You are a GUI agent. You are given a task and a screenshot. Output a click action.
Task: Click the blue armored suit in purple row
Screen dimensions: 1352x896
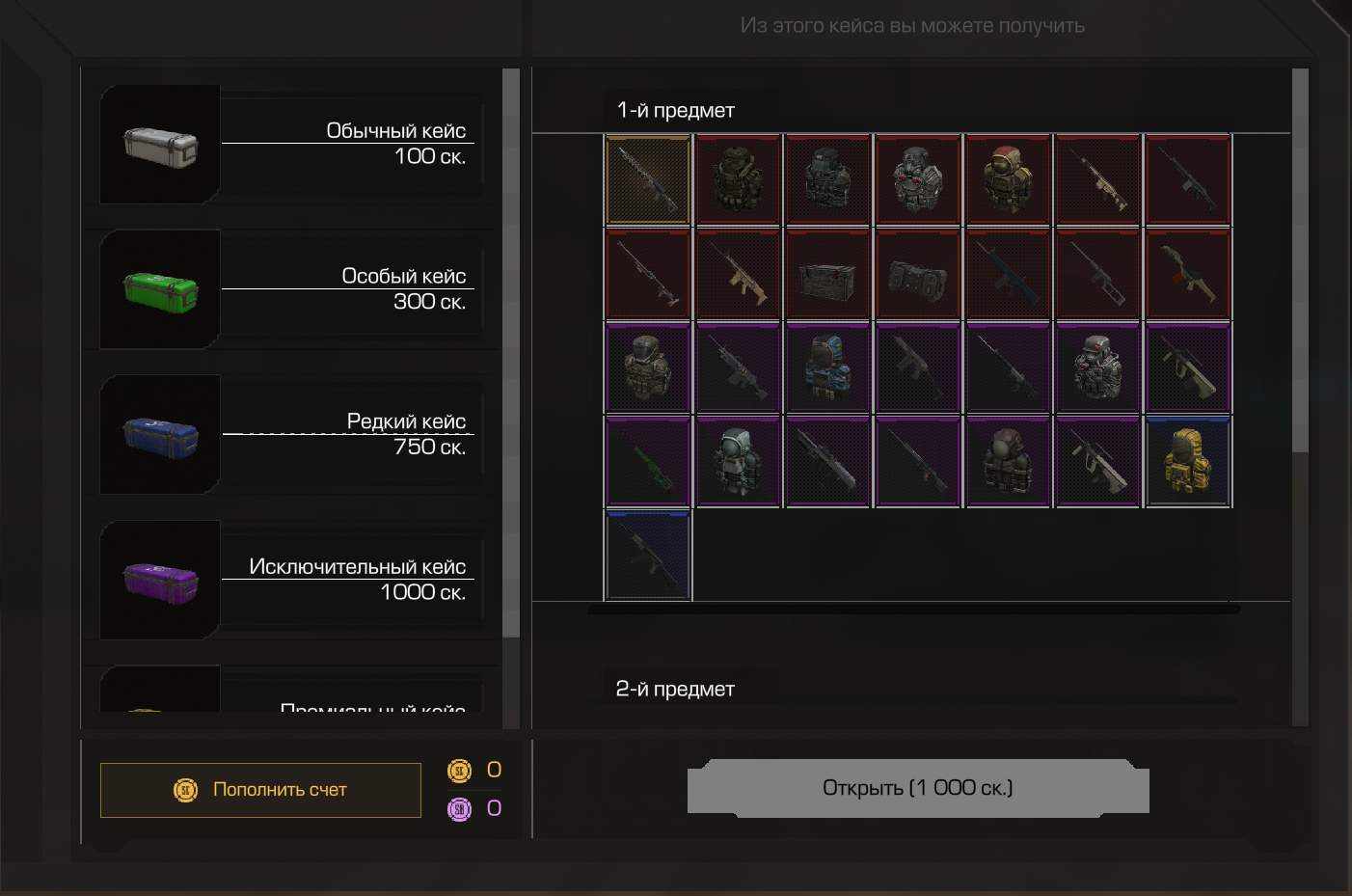click(x=827, y=367)
